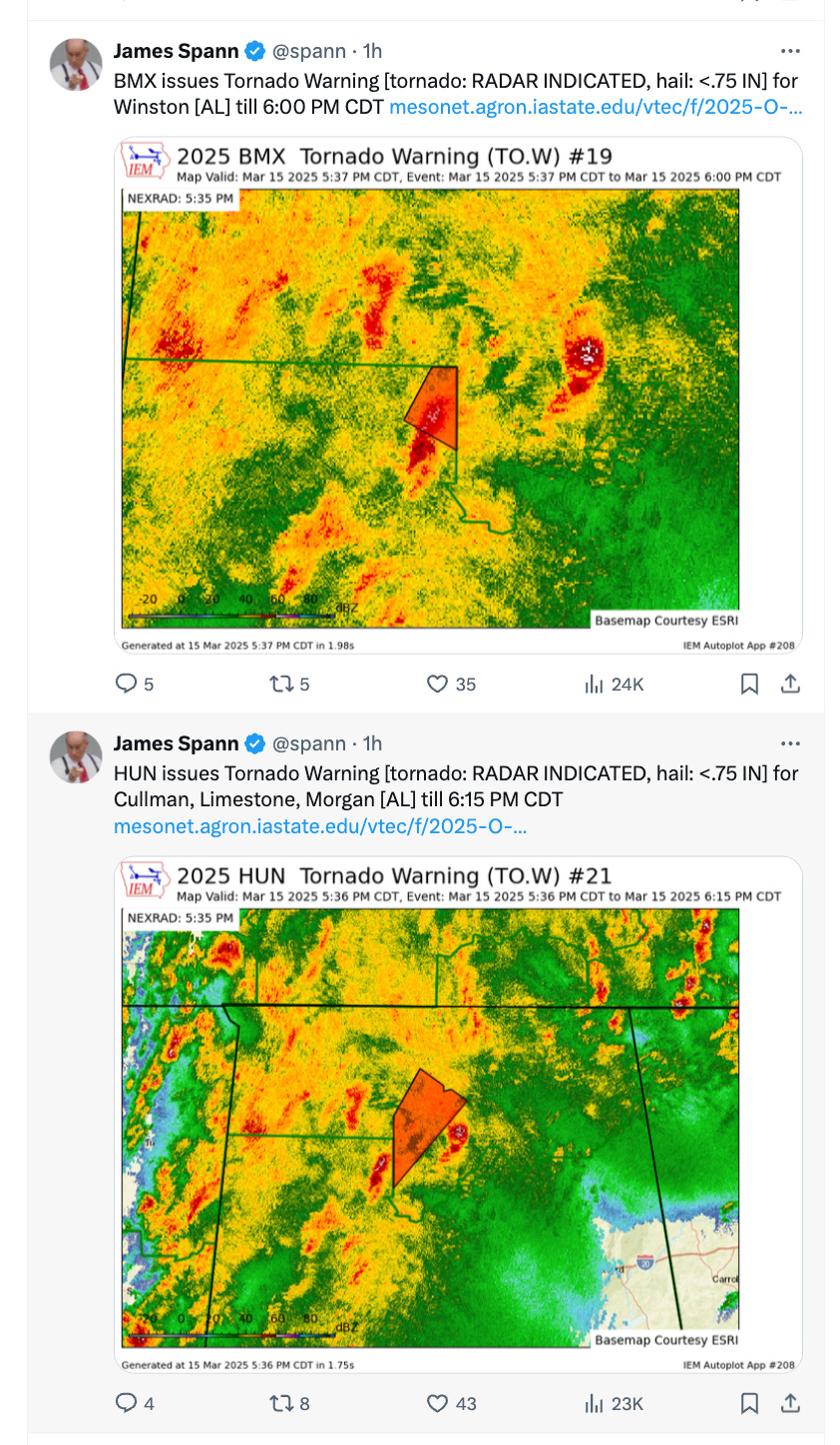Reply to the HUN Tornado Warning tweet
Screen dimensions: 840x1445
127,1403
